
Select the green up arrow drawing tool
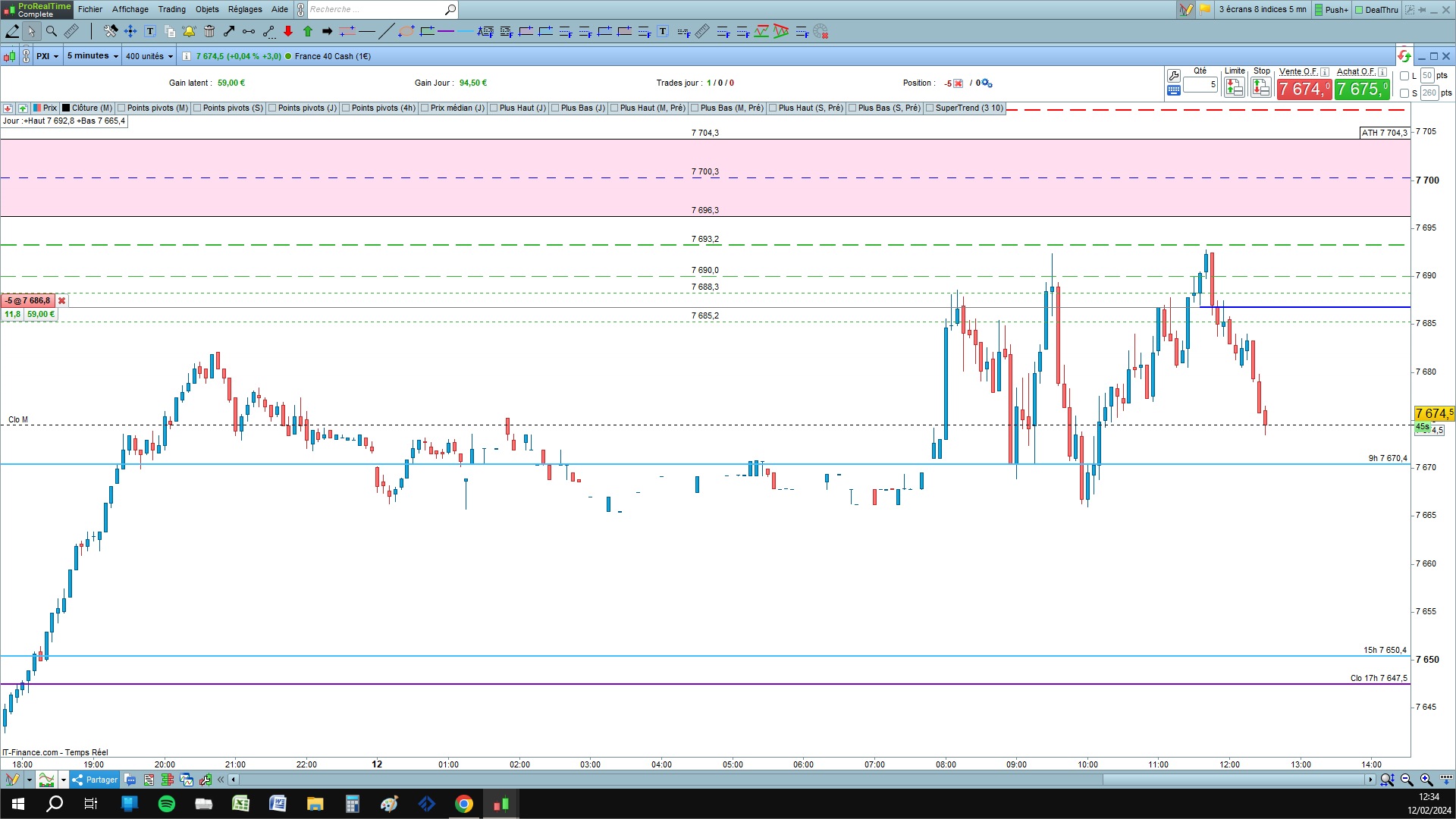308,31
